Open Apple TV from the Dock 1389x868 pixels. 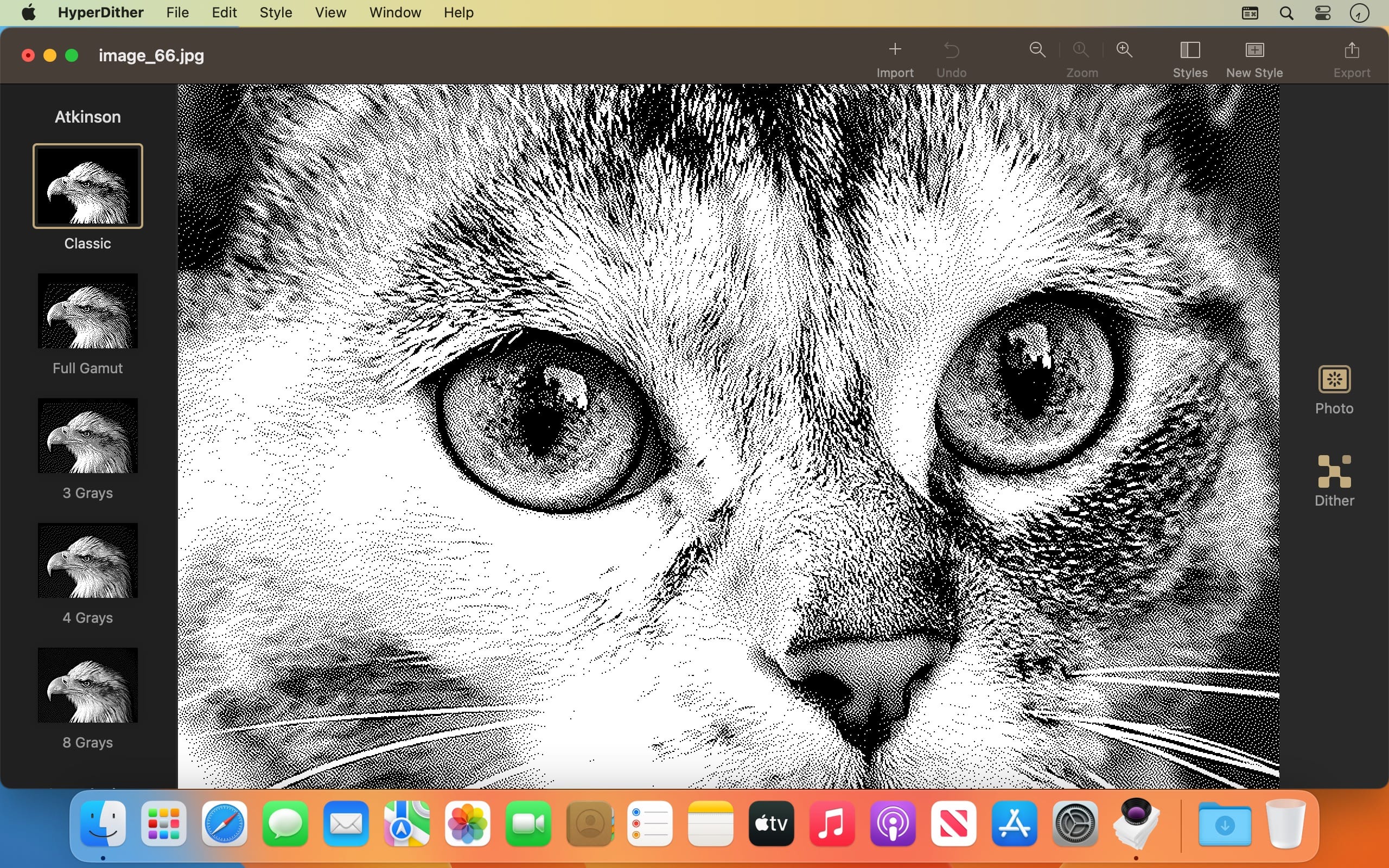tap(772, 823)
